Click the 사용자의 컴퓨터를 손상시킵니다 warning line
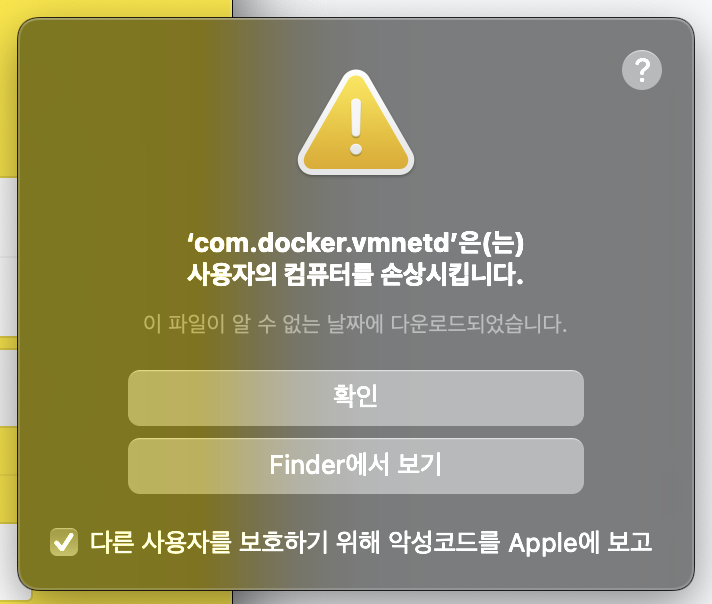 (x=356, y=274)
